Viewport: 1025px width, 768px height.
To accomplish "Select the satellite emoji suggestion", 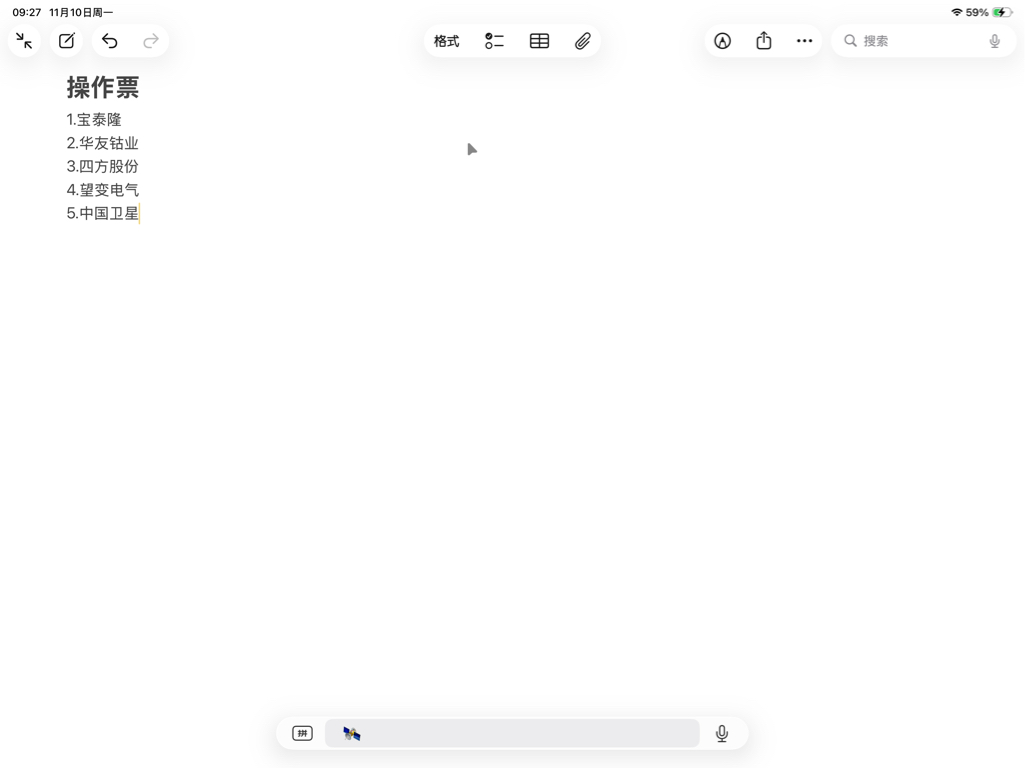I will pos(352,733).
